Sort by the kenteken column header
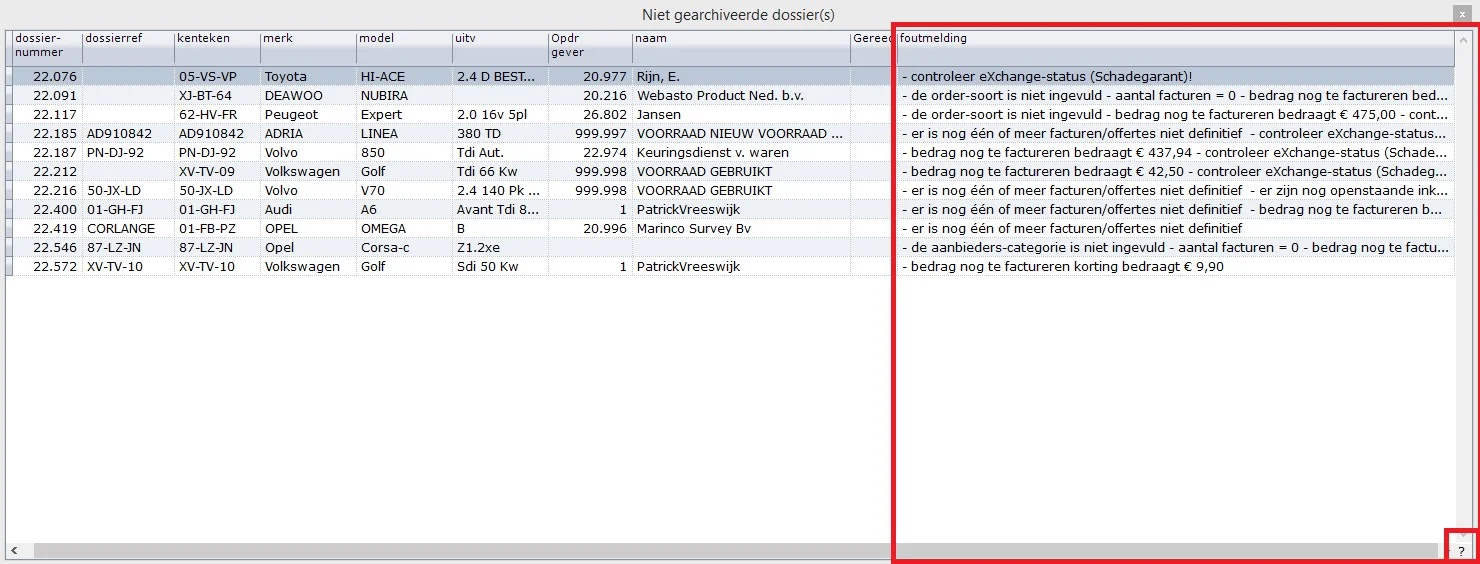This screenshot has height=564, width=1480. click(217, 46)
